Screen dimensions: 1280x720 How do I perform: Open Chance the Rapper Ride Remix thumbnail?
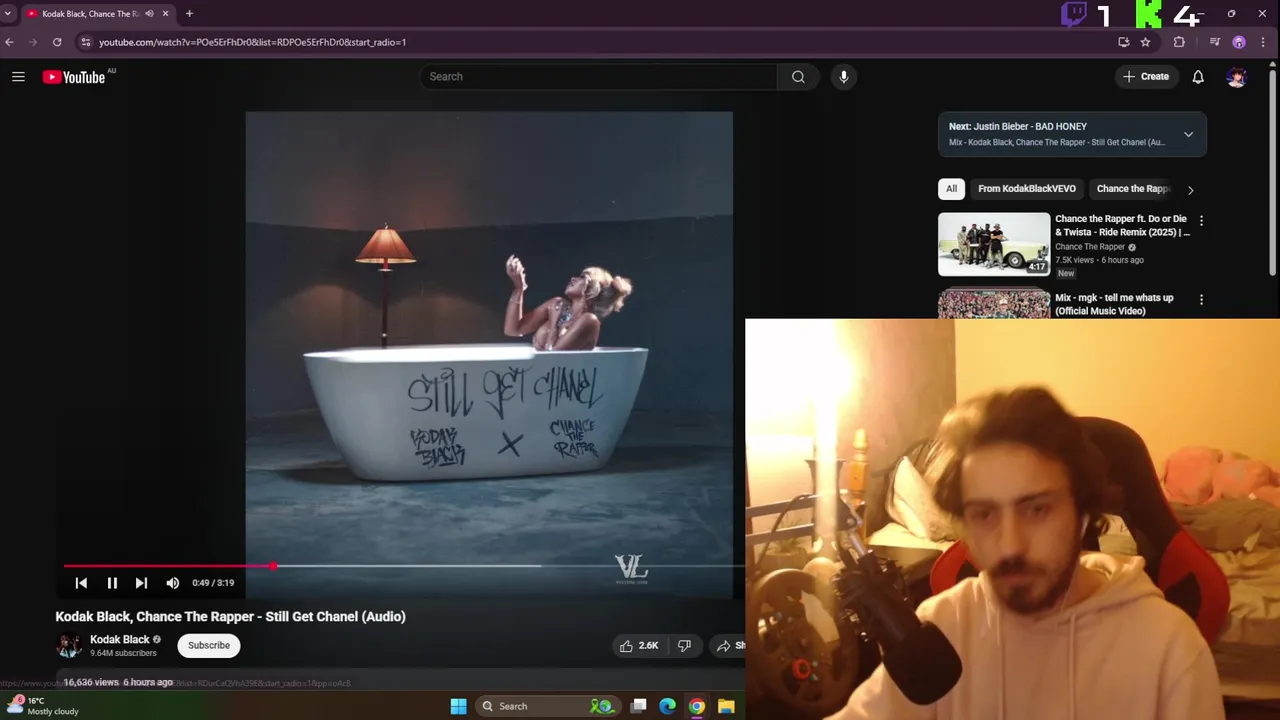tap(994, 244)
